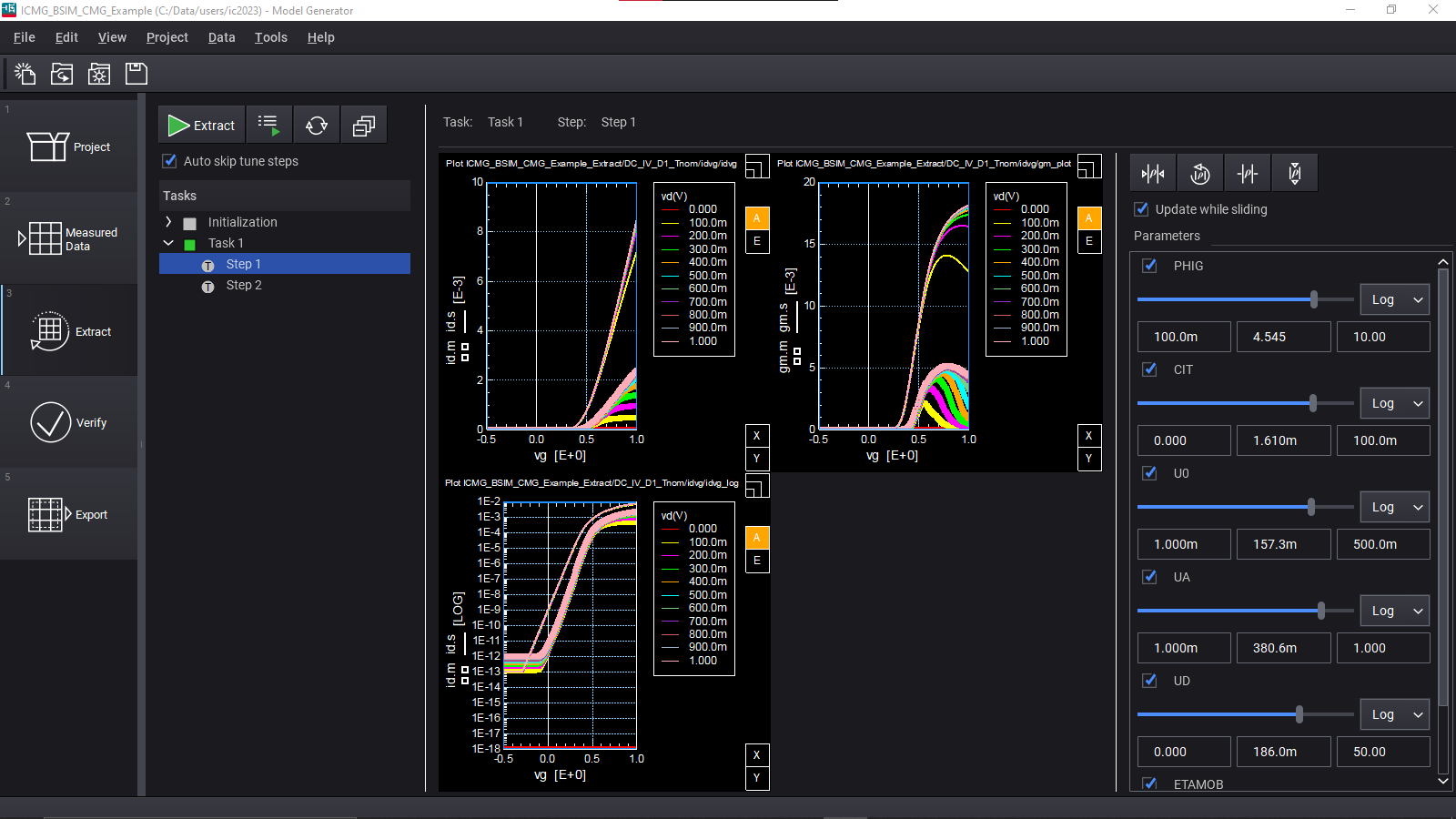The height and width of the screenshot is (819, 1456).
Task: Disable the PHIG parameter checkbox
Action: coord(1150,266)
